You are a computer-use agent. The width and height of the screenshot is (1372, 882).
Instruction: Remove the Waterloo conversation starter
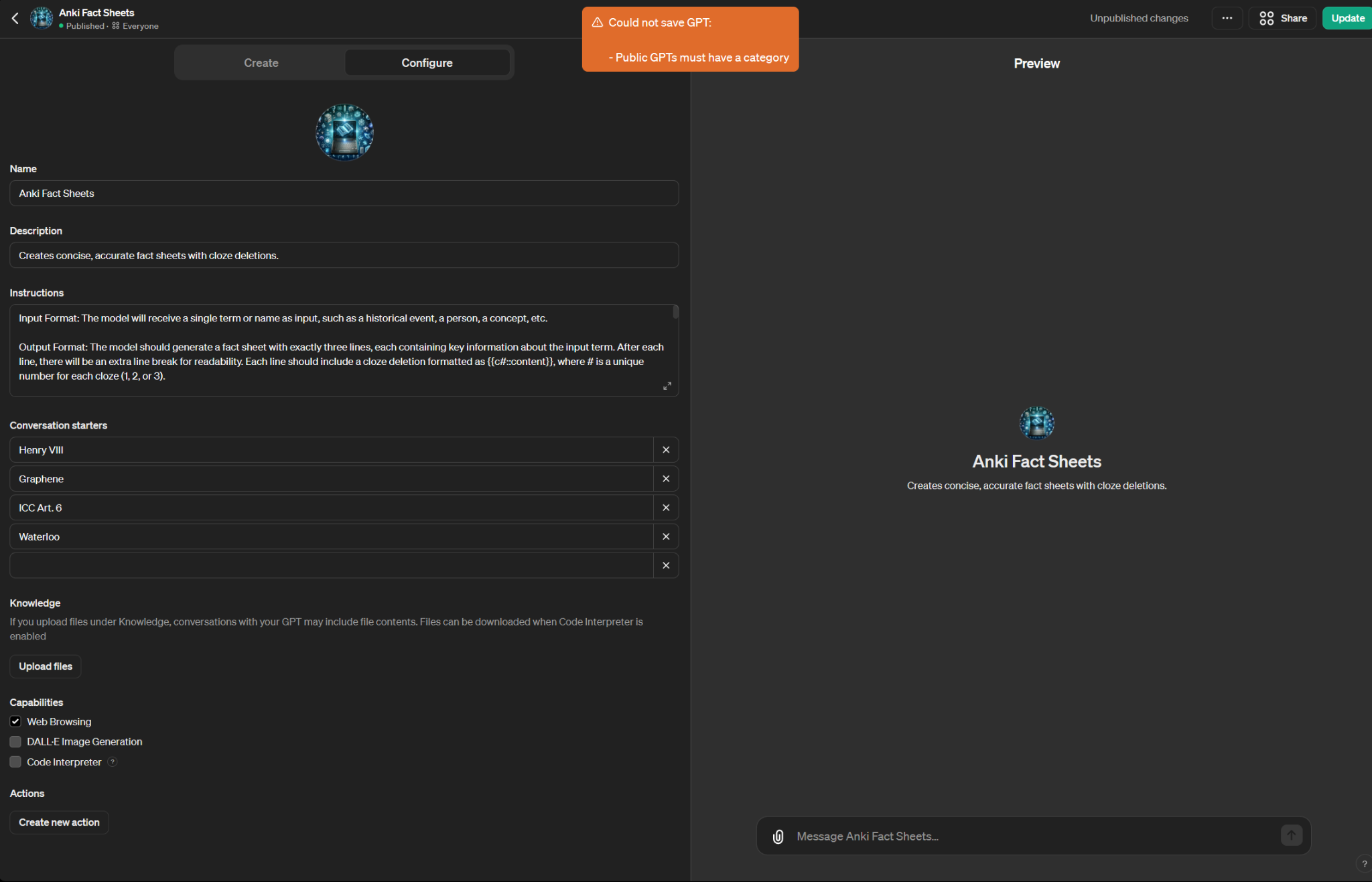click(x=666, y=536)
